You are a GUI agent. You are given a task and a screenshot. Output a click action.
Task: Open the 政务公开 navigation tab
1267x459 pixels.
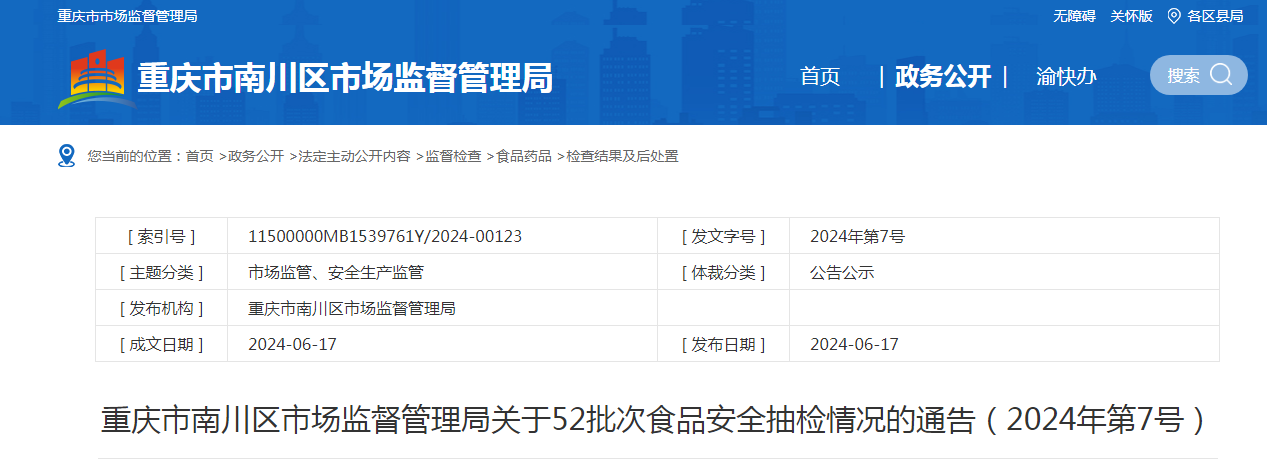(943, 77)
